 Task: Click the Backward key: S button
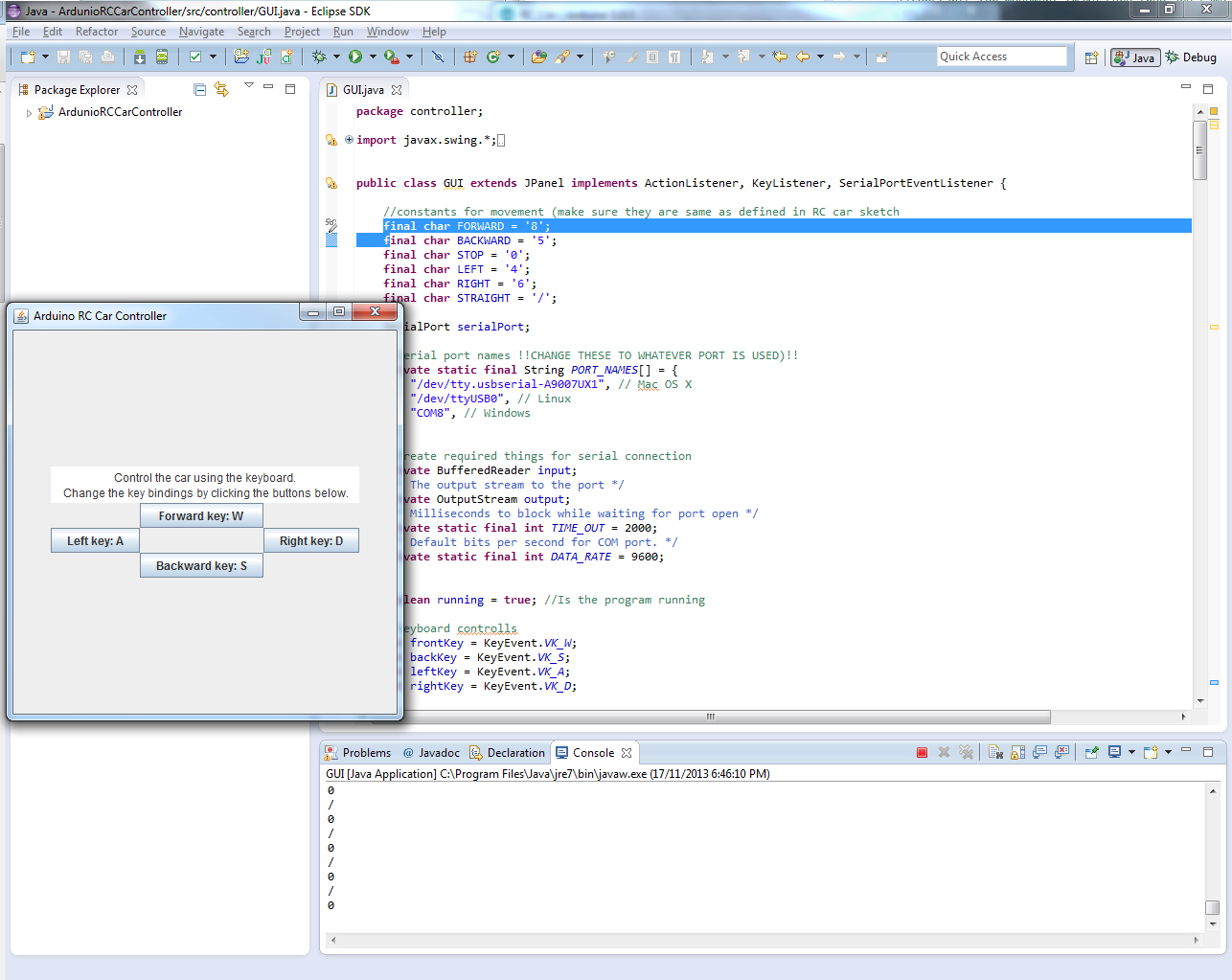pyautogui.click(x=201, y=566)
